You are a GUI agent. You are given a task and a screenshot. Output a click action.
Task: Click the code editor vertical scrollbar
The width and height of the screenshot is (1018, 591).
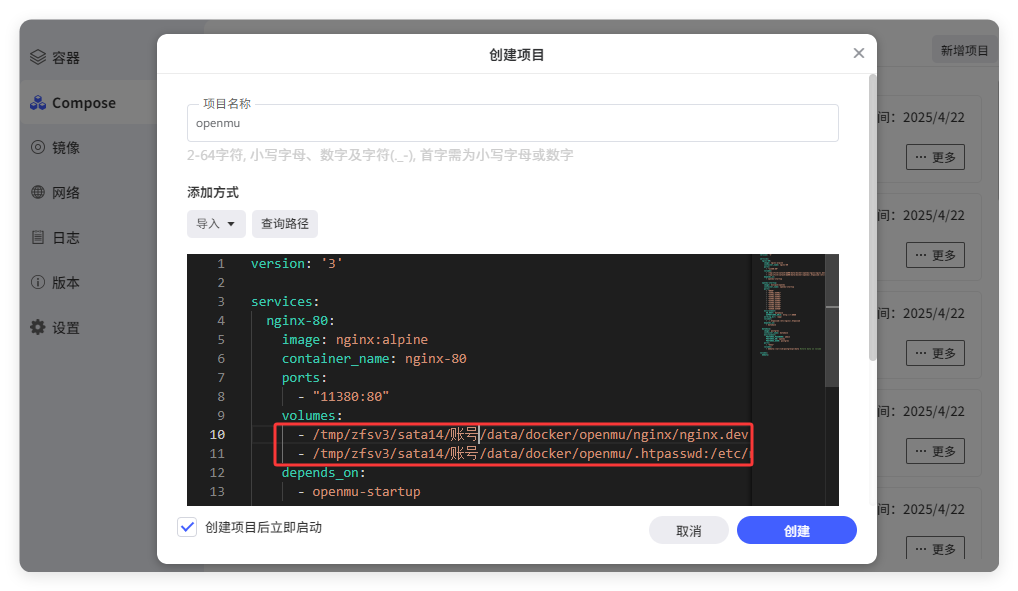[832, 321]
